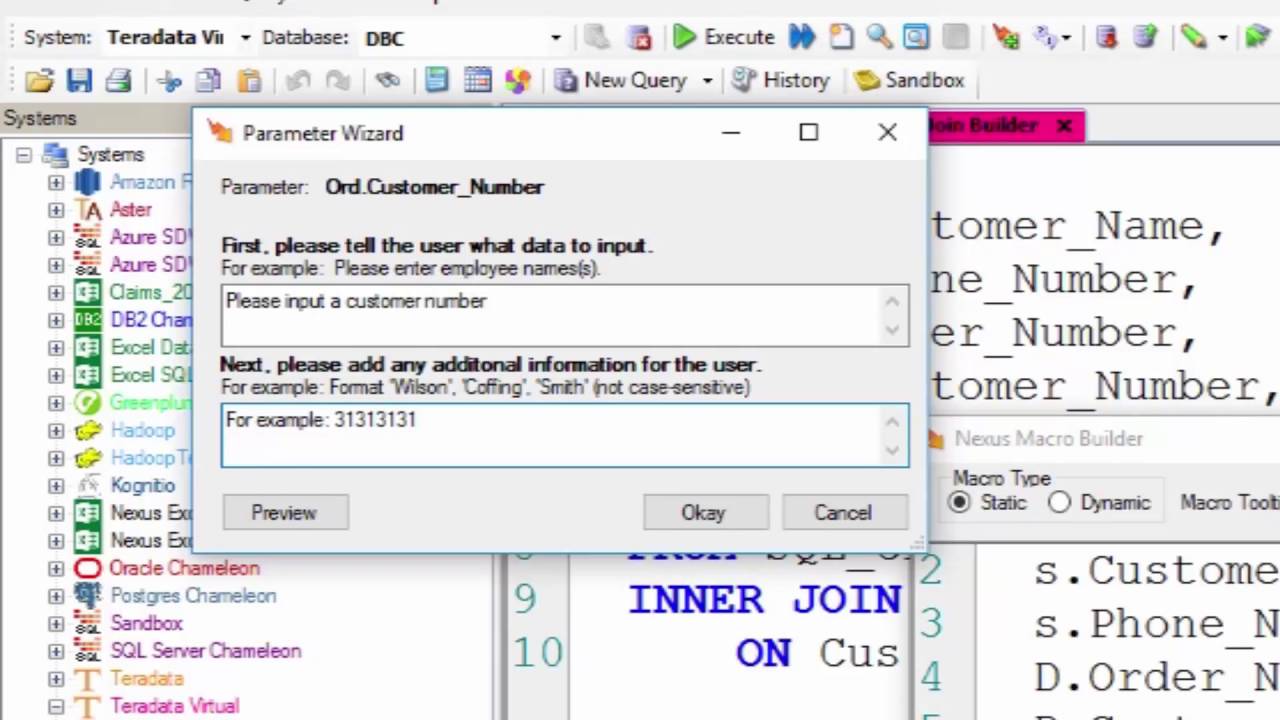Screen dimensions: 1280x720
Task: Select the Static macro type radio button
Action: (x=960, y=503)
